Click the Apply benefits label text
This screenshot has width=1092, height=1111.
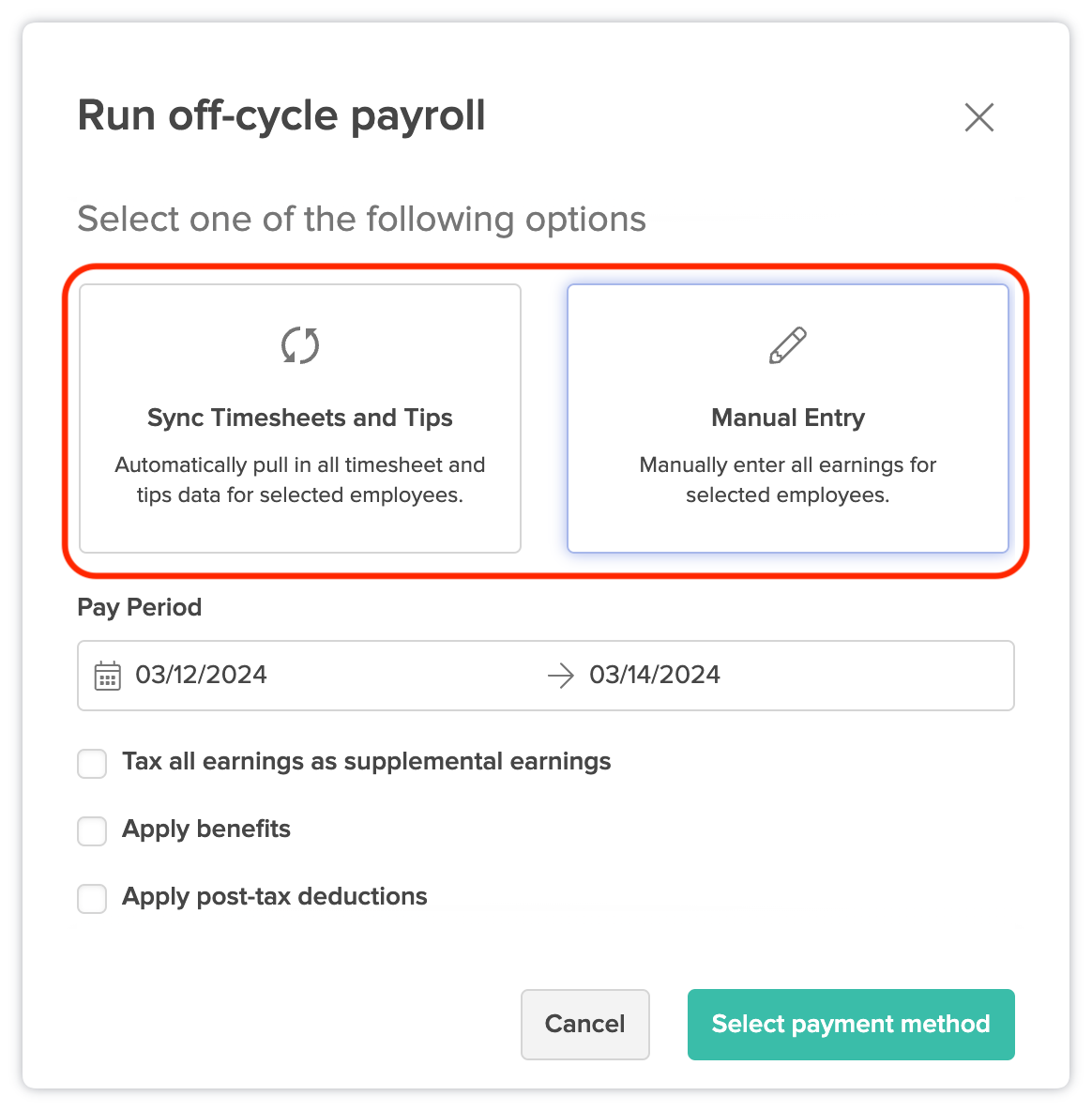tap(206, 829)
